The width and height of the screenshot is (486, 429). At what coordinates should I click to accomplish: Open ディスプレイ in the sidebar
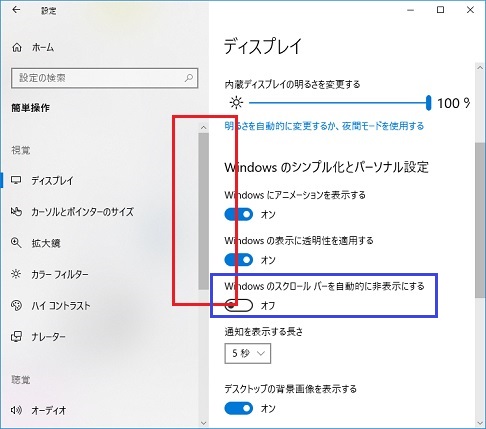click(x=52, y=180)
